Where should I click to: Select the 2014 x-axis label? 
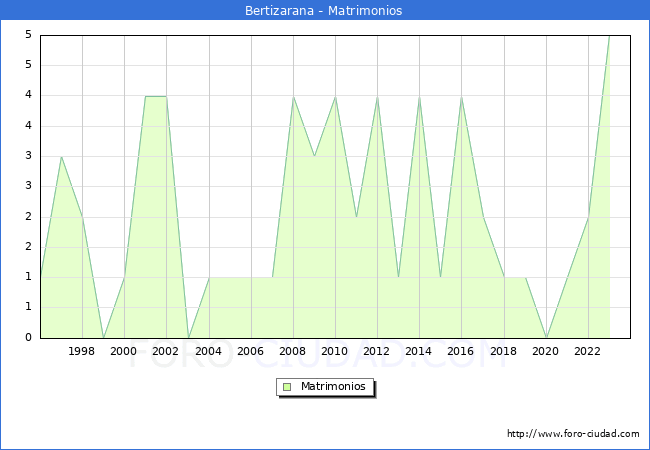click(419, 351)
